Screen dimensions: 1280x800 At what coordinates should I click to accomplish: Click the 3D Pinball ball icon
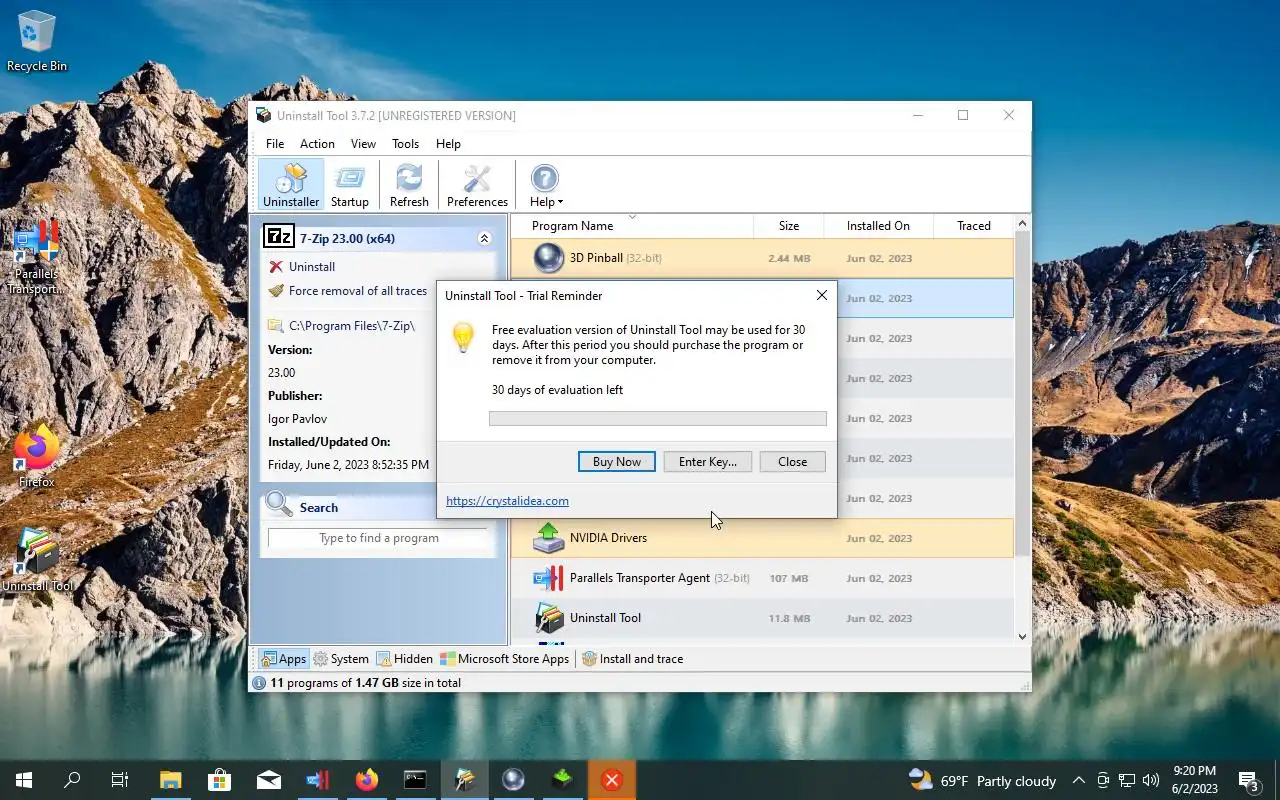coord(549,258)
